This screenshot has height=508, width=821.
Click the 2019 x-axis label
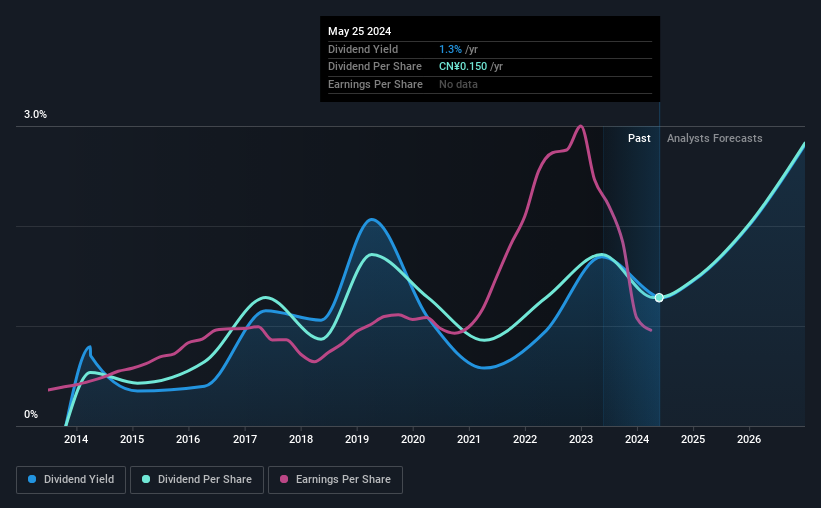tap(357, 439)
